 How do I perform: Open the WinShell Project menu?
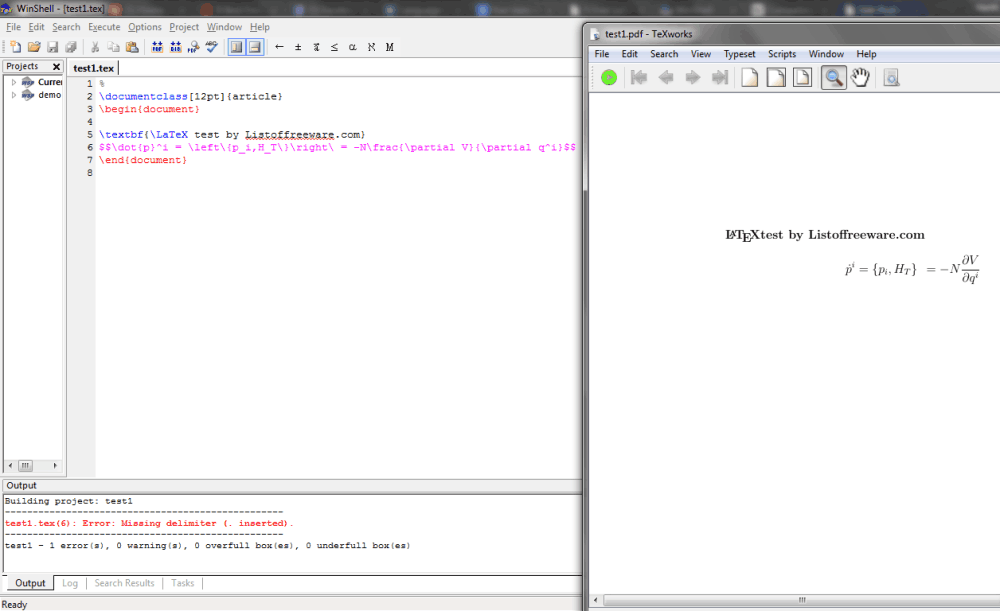coord(184,27)
